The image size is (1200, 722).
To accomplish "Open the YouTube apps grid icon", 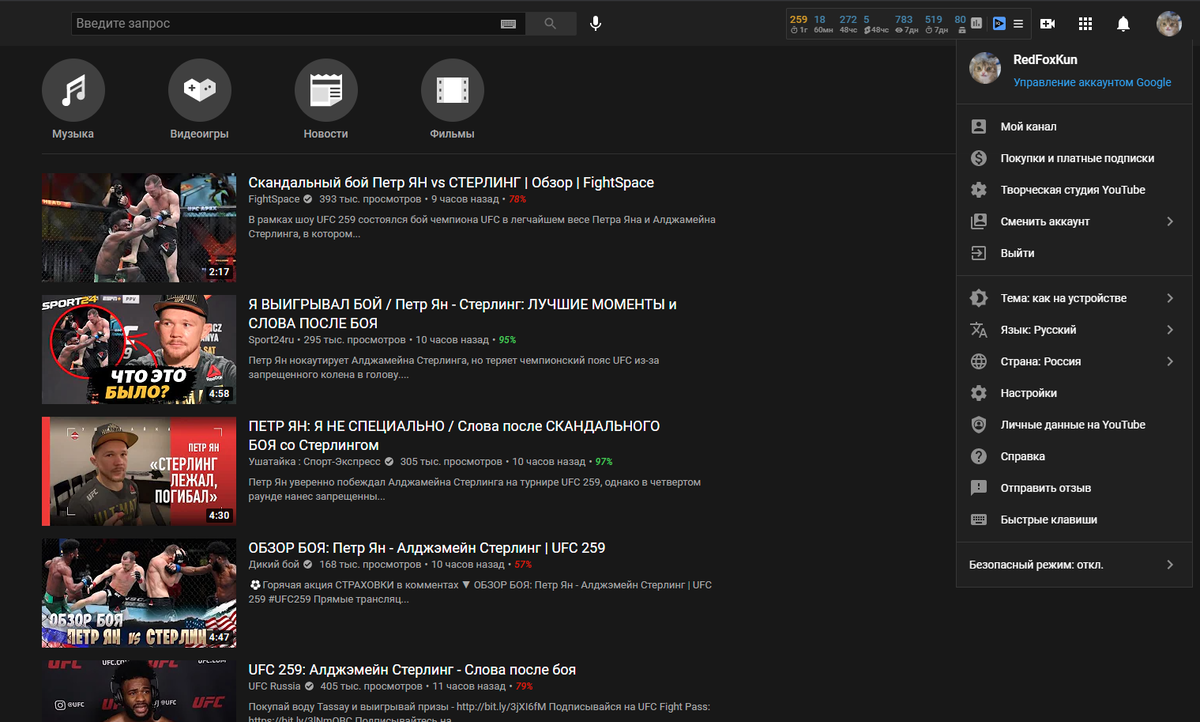I will tap(1085, 23).
